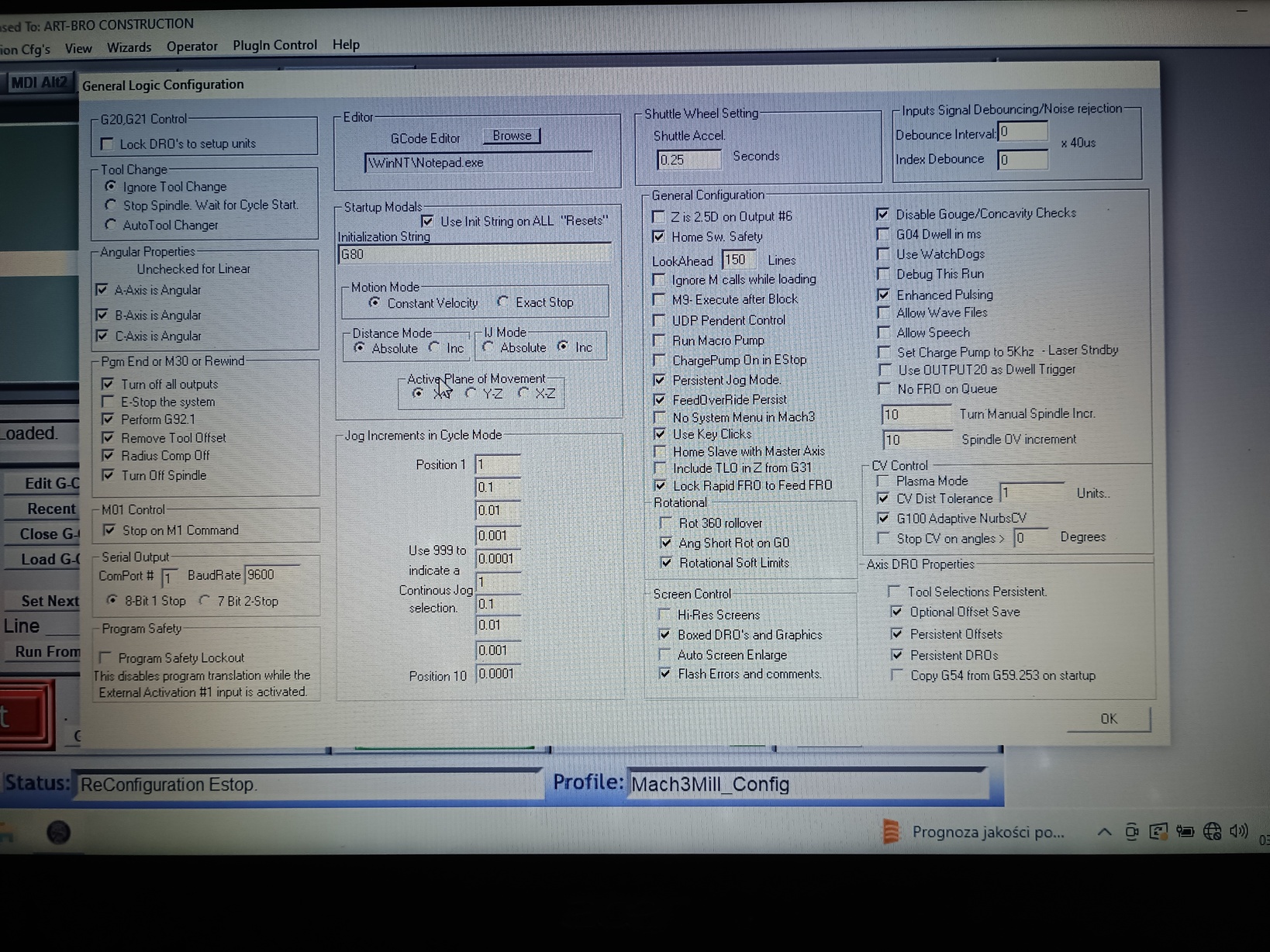
Task: Click Recent button in main window
Action: pos(42,509)
